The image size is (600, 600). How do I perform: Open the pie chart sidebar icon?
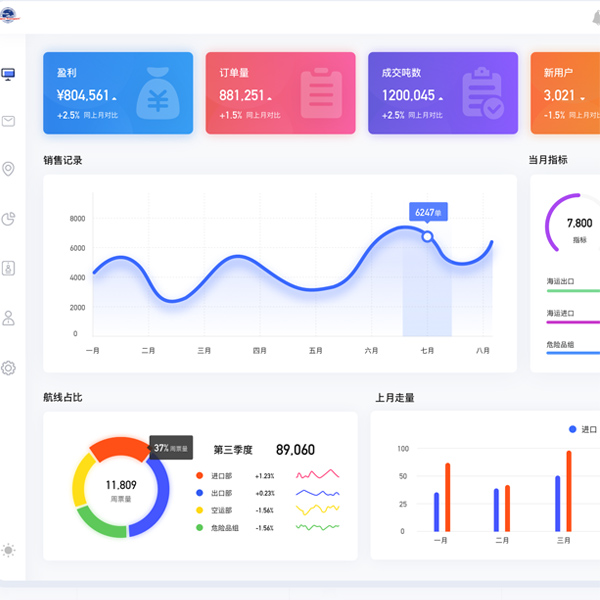click(9, 218)
